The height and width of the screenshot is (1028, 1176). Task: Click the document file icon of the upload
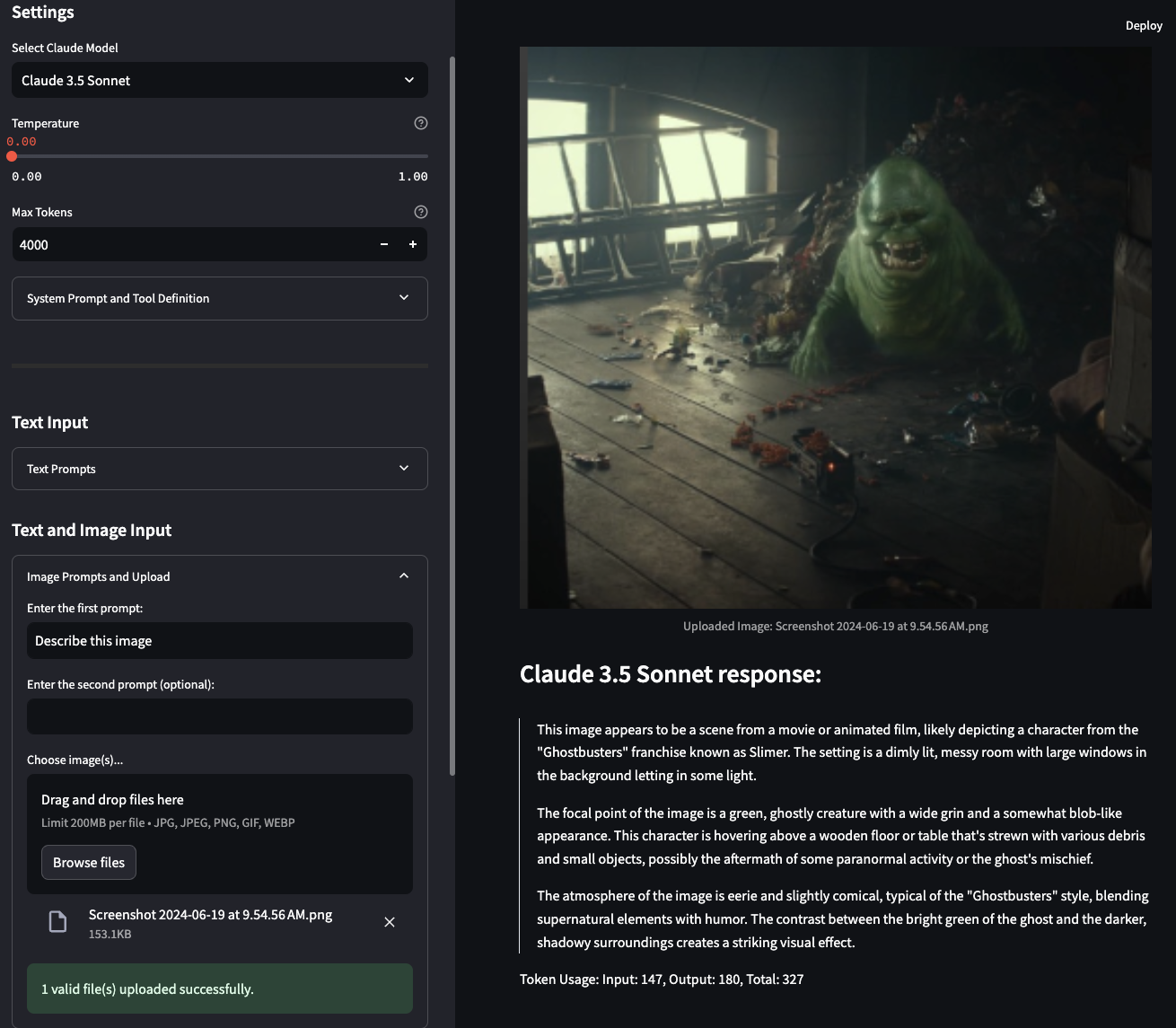(57, 922)
